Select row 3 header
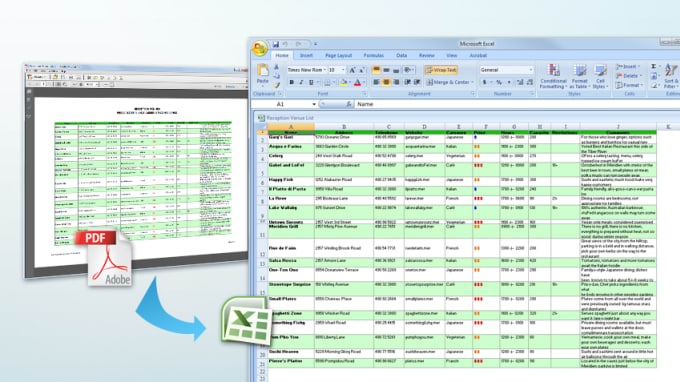 [262, 149]
